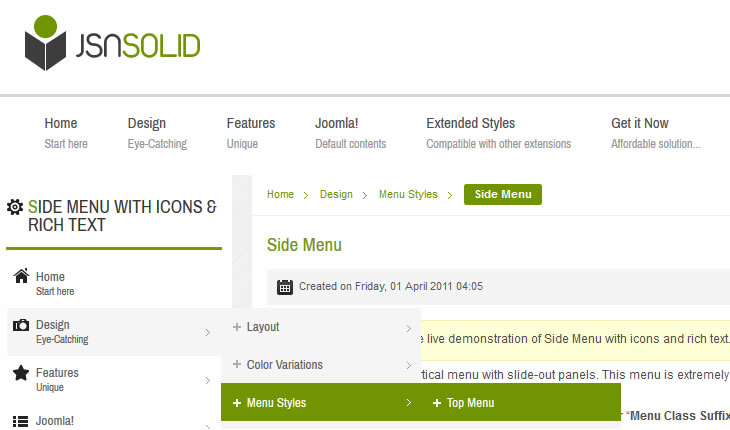Go to Home via breadcrumb link
The height and width of the screenshot is (430, 730).
point(280,194)
